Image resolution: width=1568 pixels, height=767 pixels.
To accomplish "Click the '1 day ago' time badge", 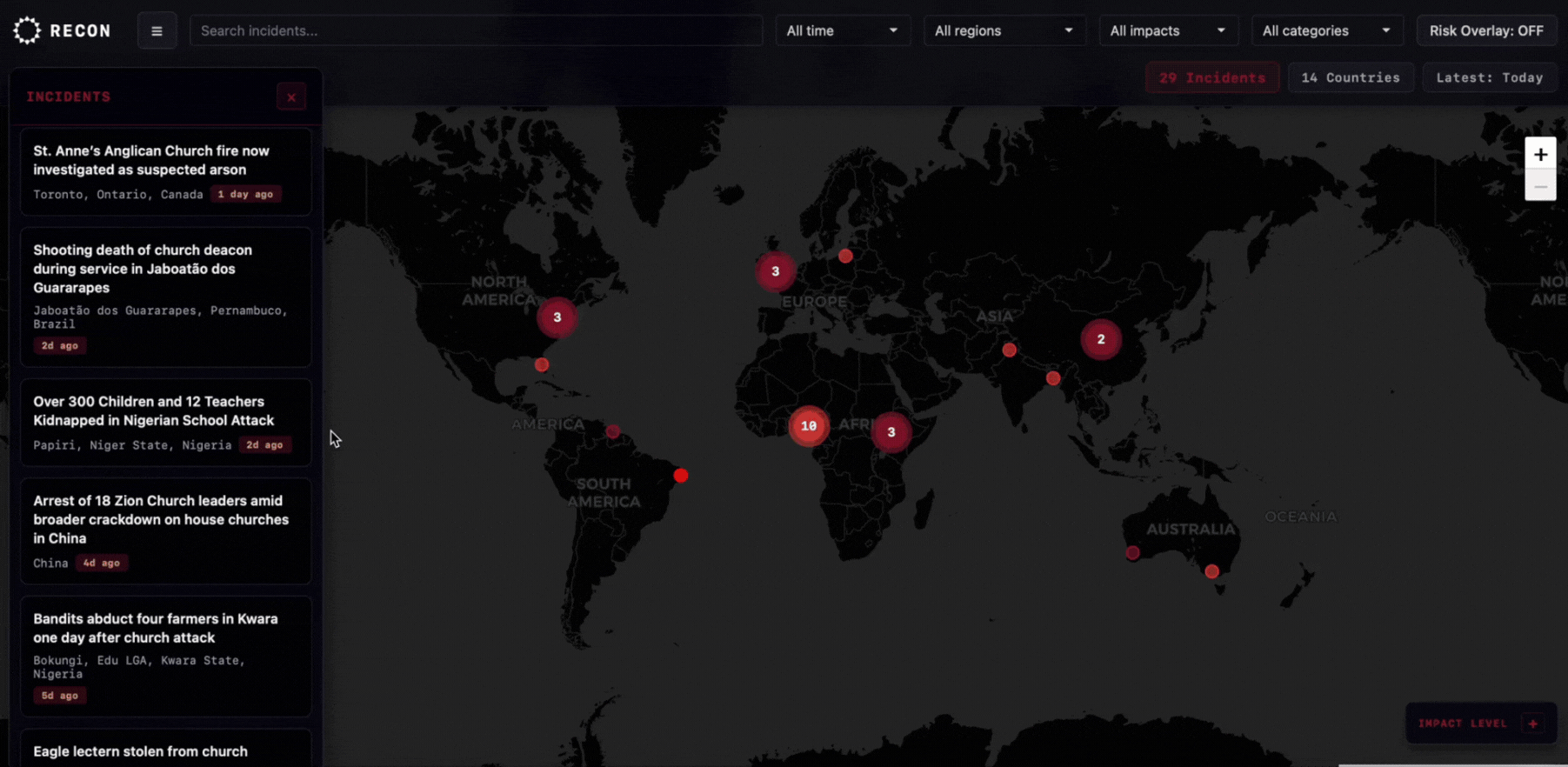I will point(245,194).
